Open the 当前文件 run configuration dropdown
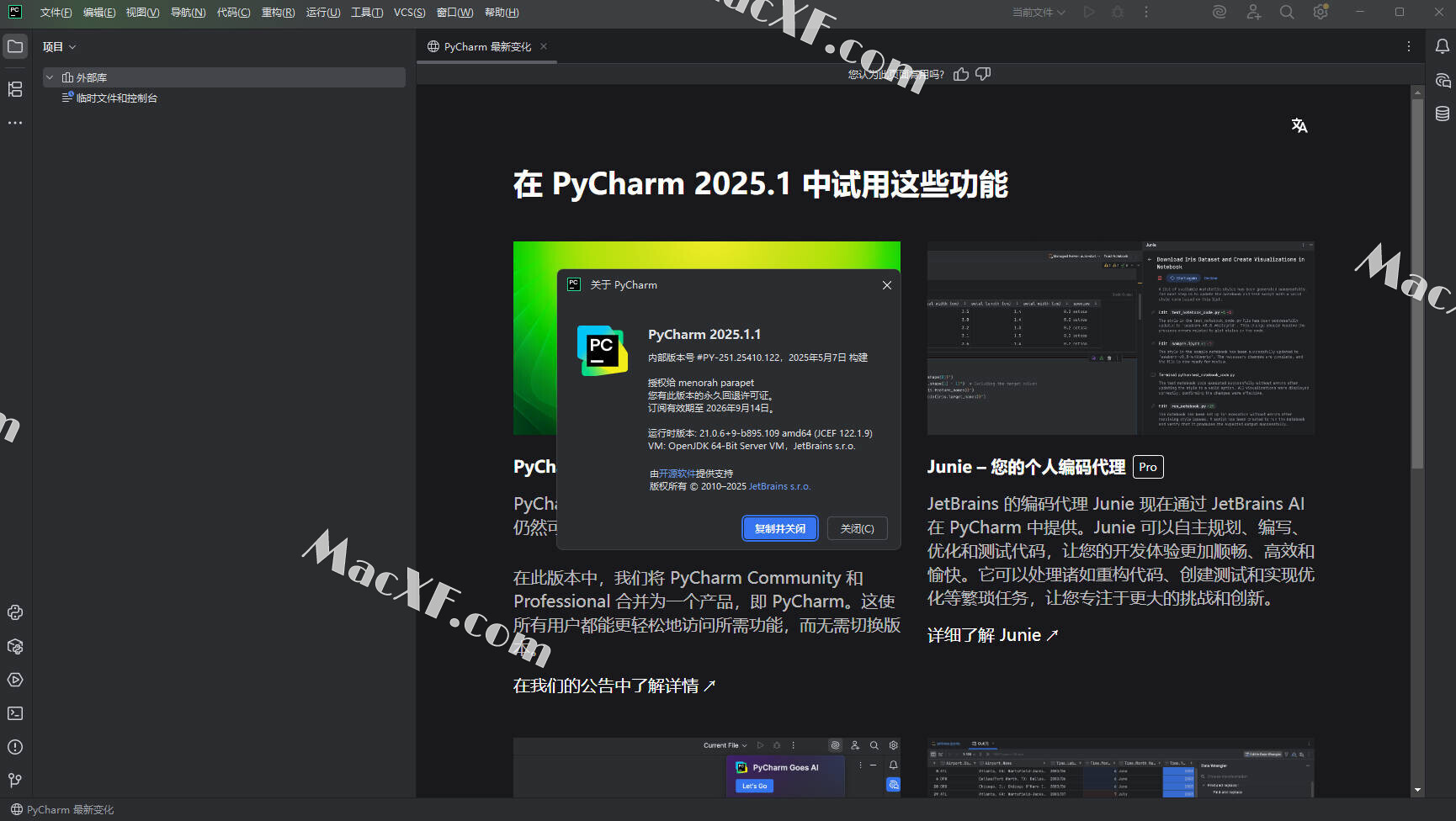 click(1039, 12)
